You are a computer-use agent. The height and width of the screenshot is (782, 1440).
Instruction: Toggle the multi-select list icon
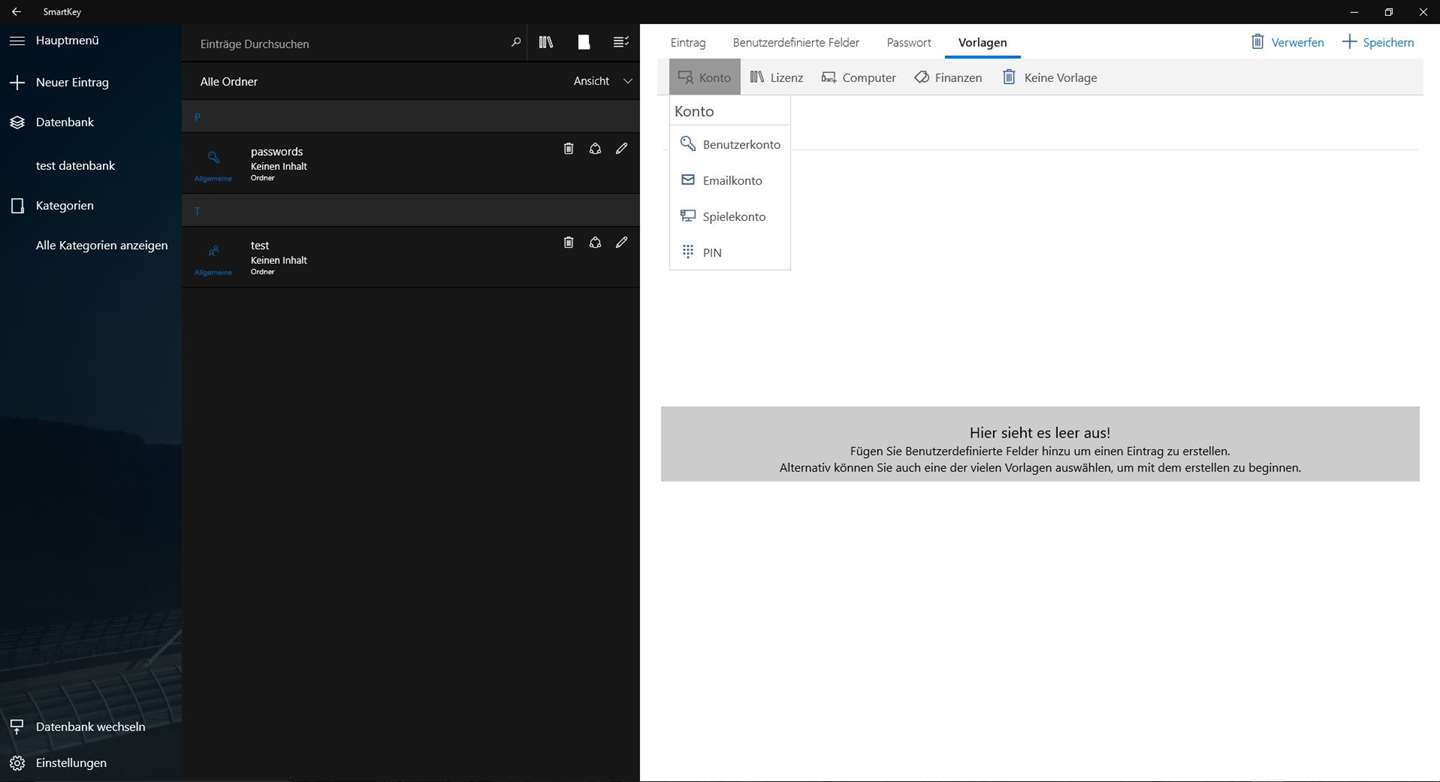pyautogui.click(x=621, y=42)
